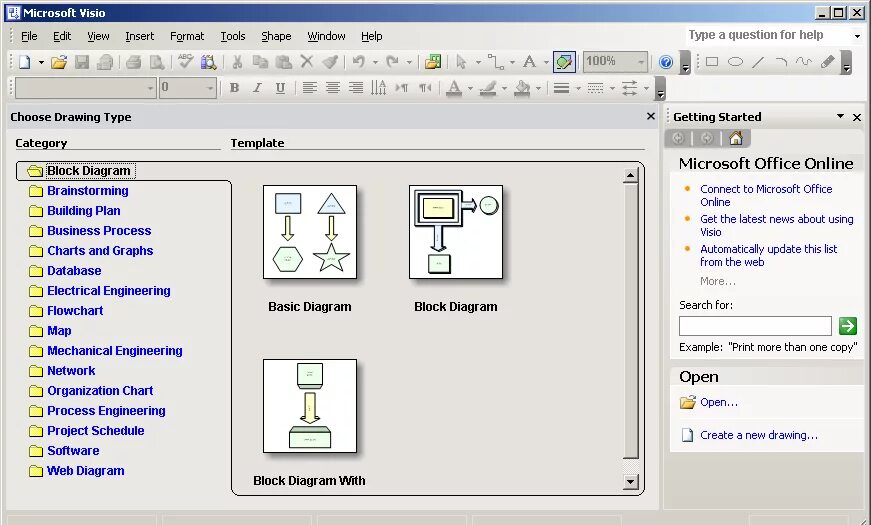Open the Getting Started pane dropdown arrow

840,117
